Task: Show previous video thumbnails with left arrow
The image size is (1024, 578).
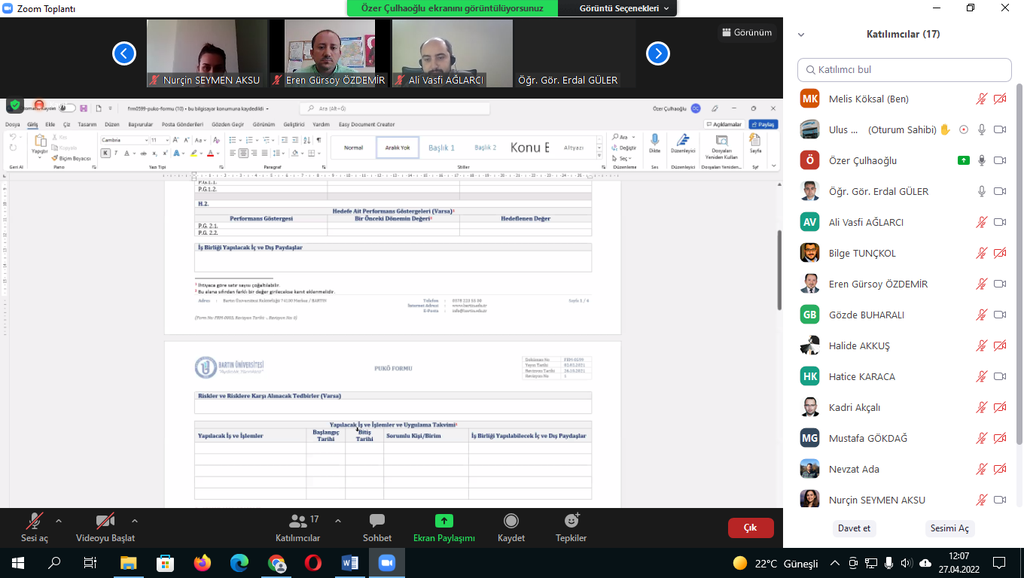Action: pos(124,53)
